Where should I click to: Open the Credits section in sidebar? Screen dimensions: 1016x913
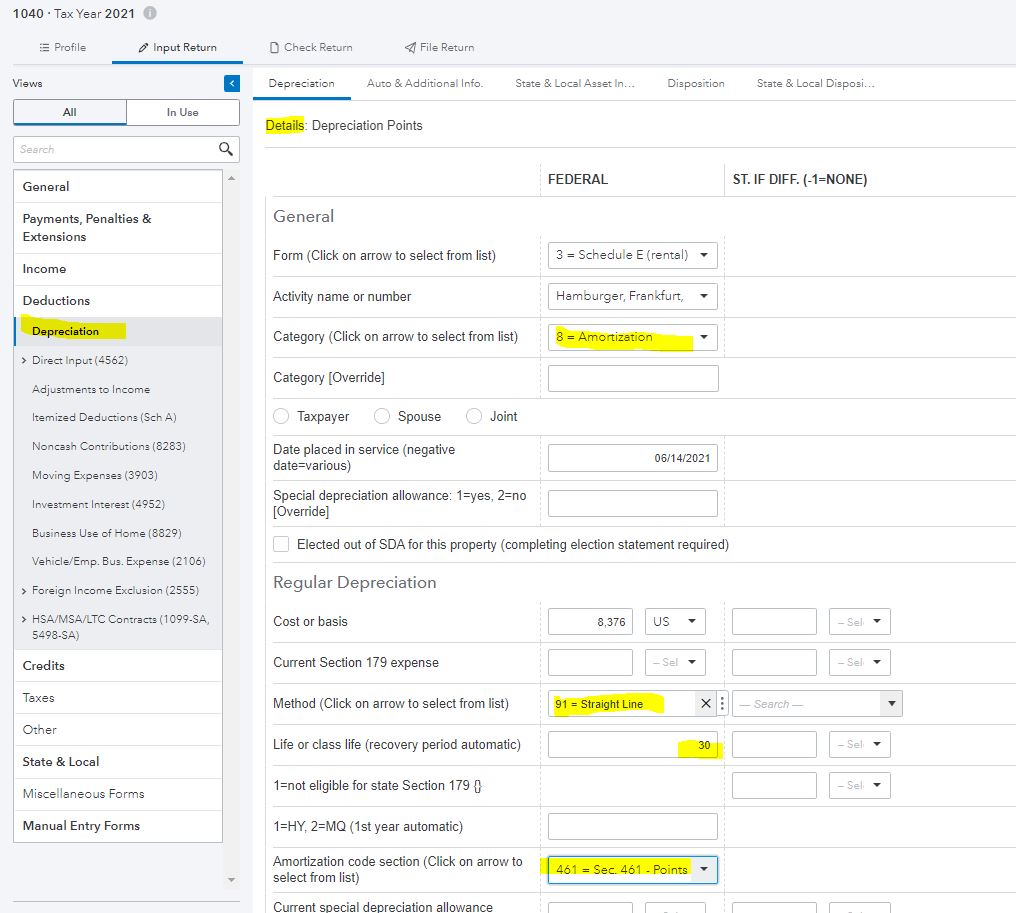[44, 666]
